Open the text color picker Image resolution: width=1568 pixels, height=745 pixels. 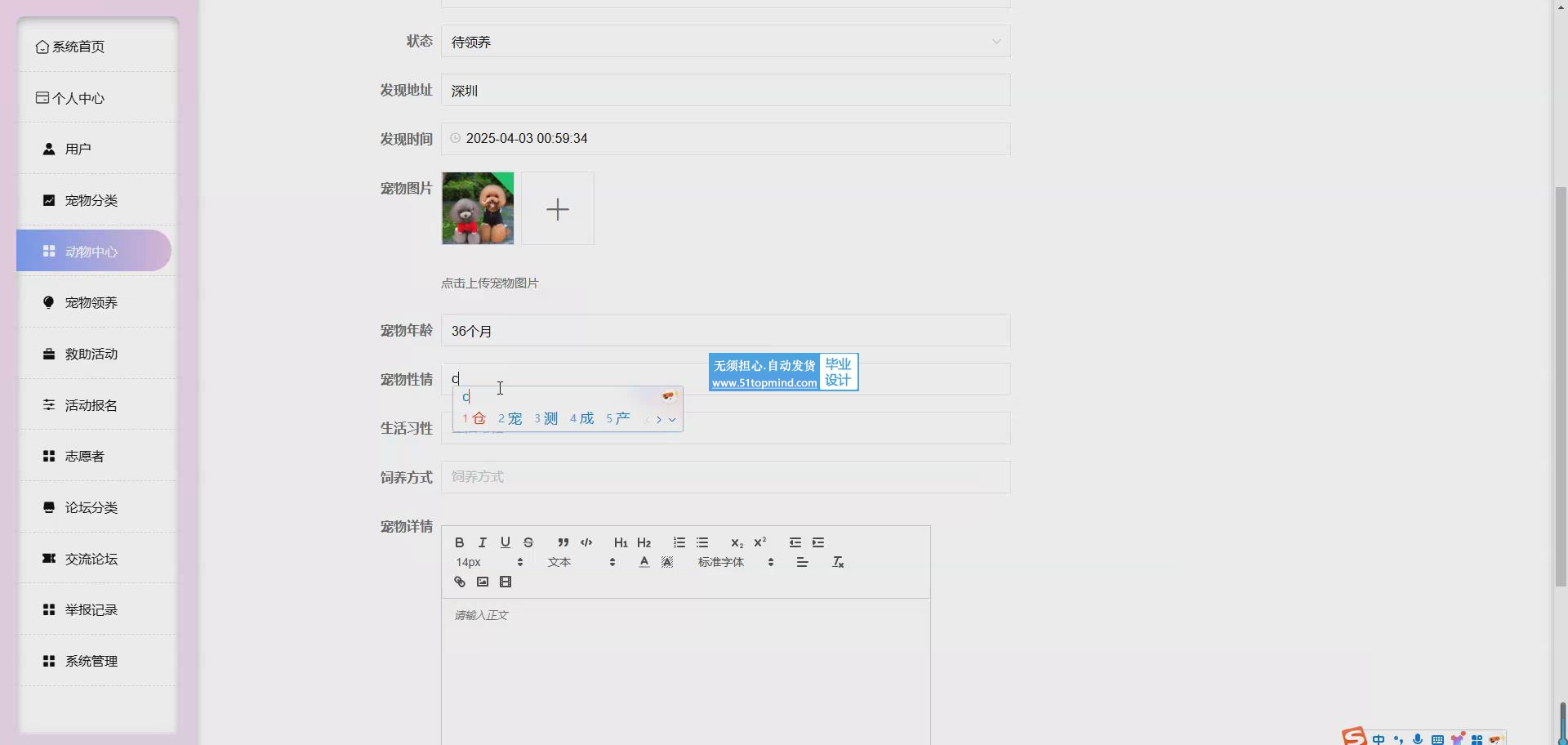[644, 562]
